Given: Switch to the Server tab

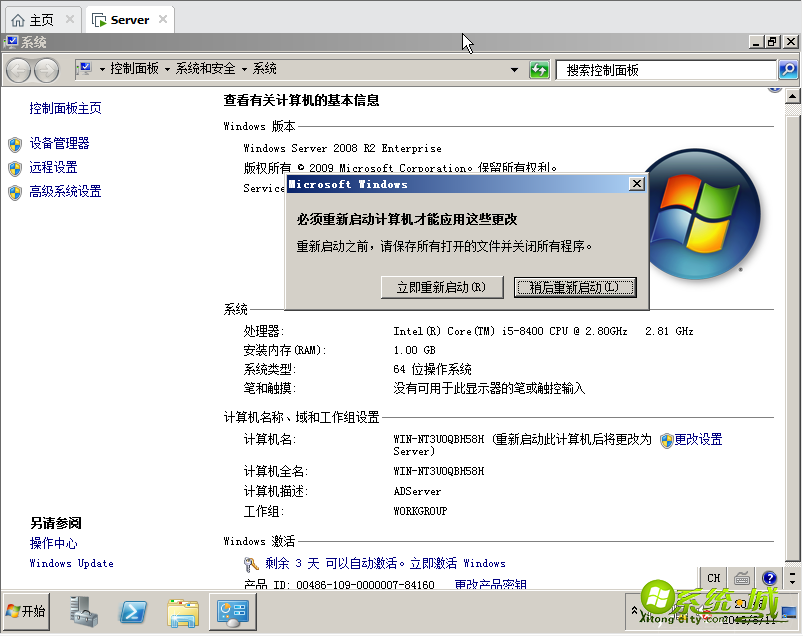Looking at the screenshot, I should [128, 18].
